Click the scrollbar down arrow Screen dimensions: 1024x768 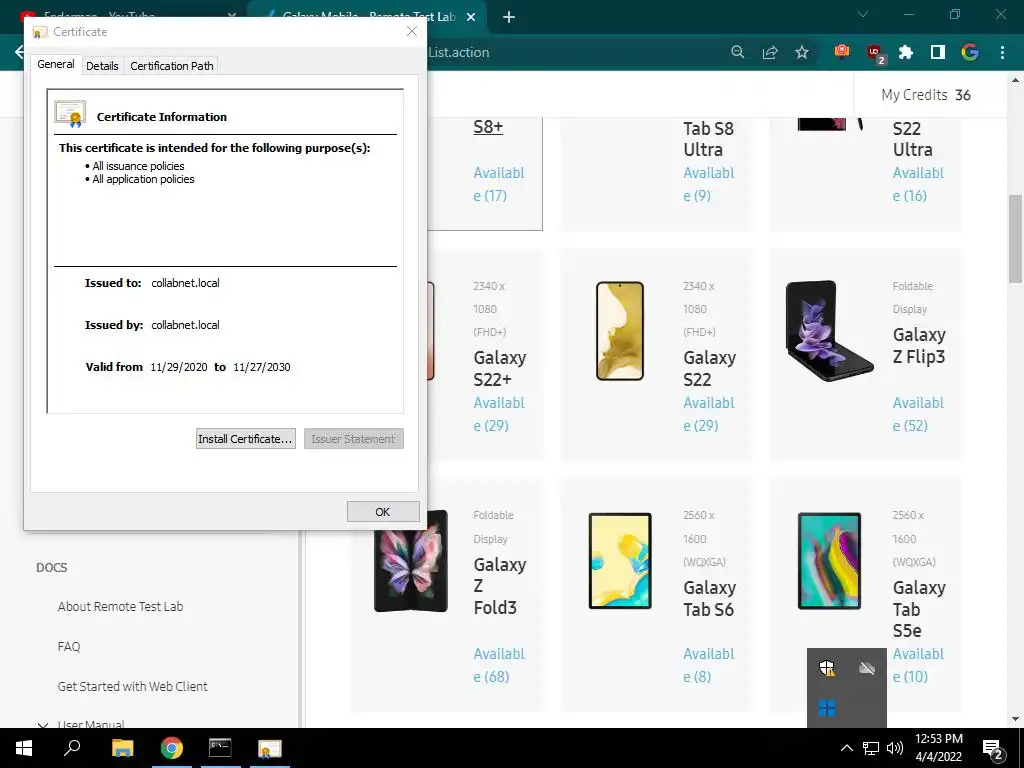(x=1015, y=719)
